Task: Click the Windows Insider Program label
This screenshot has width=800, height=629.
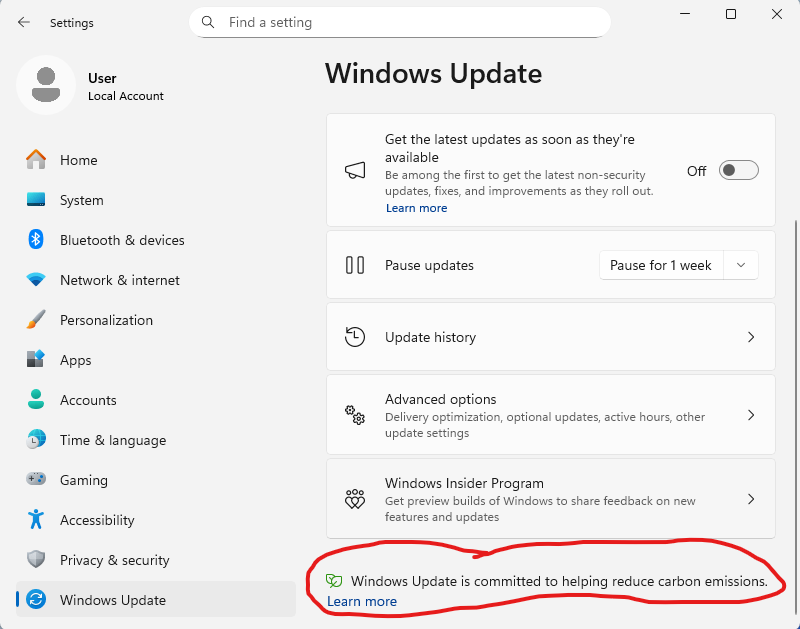Action: point(464,483)
